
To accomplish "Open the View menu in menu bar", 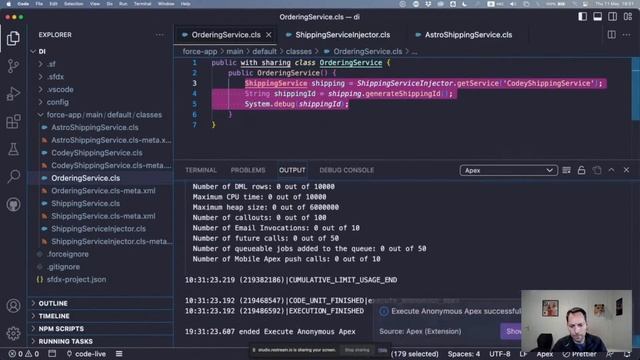I will point(95,4).
